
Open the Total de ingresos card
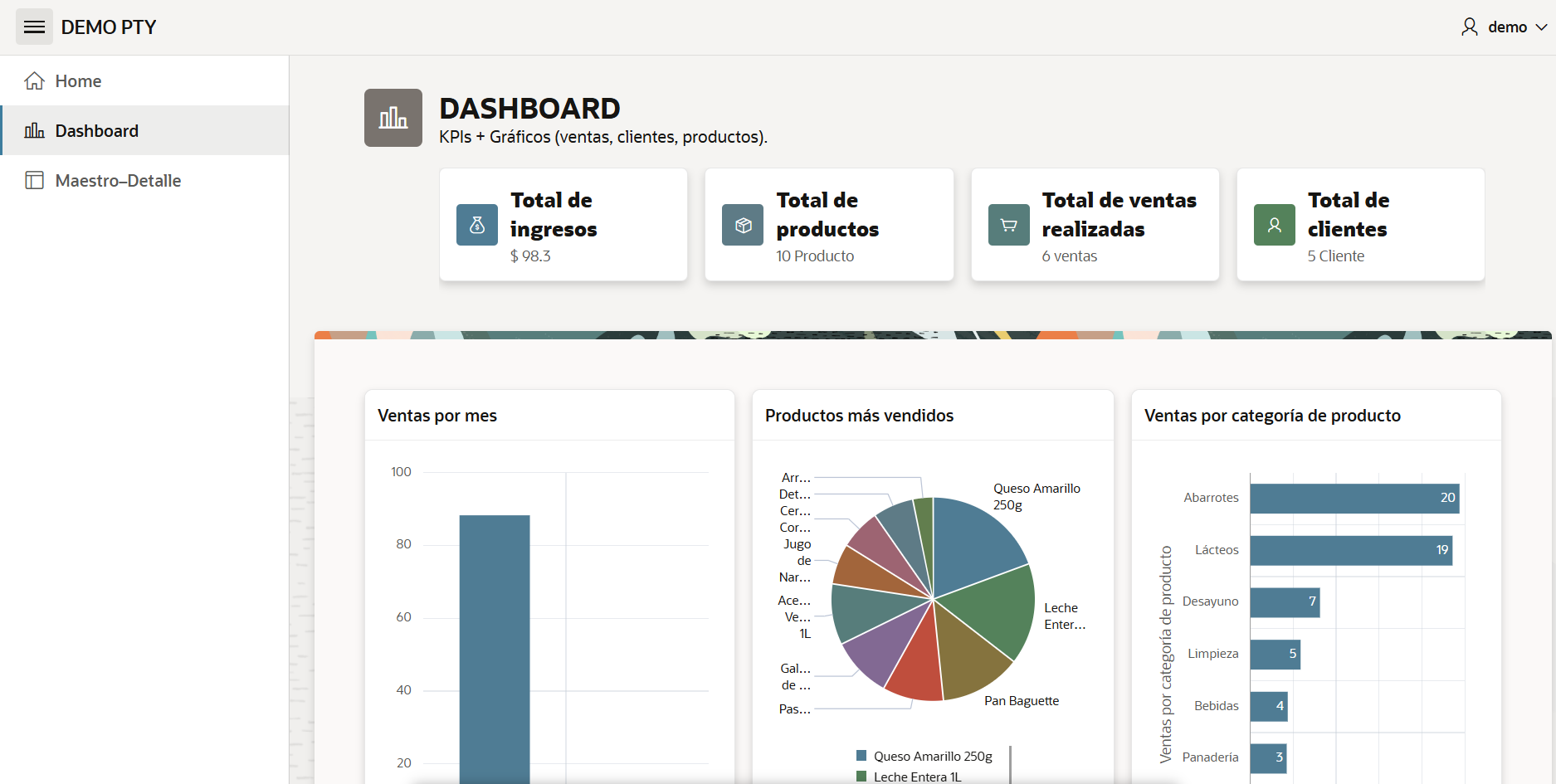point(563,225)
